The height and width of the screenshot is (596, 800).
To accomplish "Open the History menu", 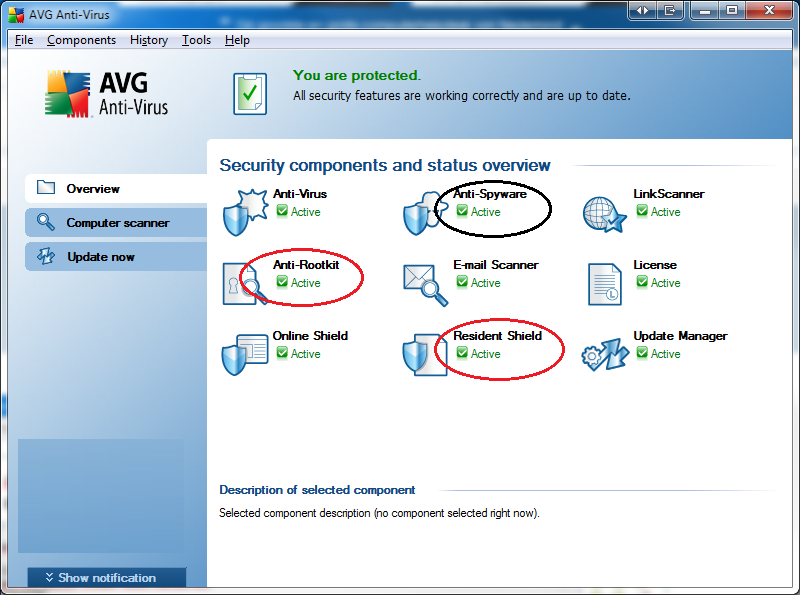I will pyautogui.click(x=149, y=40).
